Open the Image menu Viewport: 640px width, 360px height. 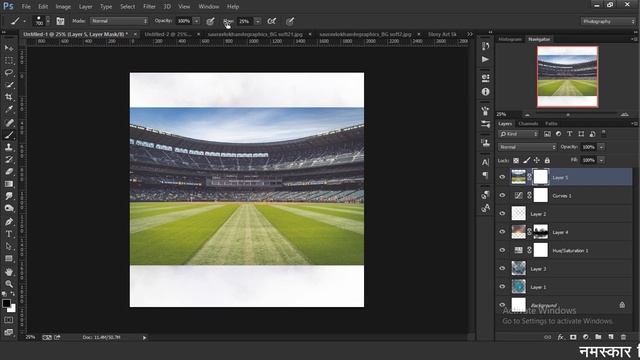pyautogui.click(x=63, y=7)
